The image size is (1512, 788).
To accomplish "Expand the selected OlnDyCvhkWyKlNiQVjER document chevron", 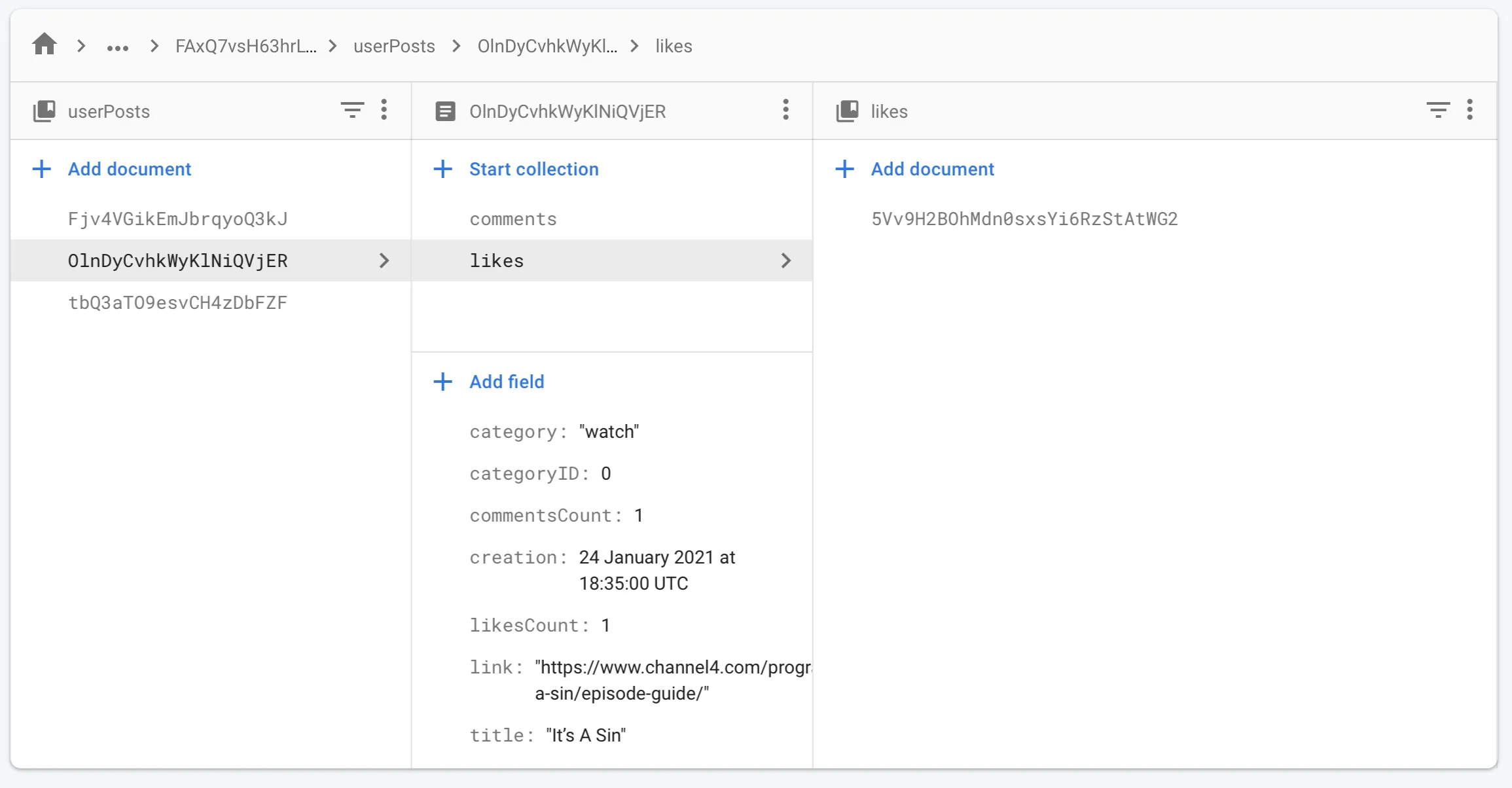I will [384, 260].
